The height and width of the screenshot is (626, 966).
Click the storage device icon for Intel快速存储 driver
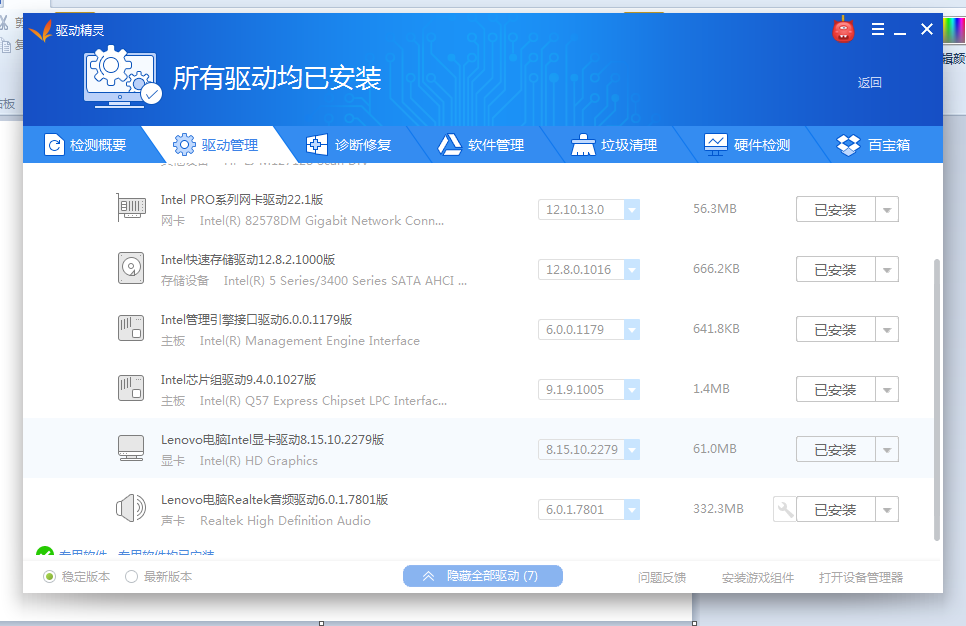[131, 269]
